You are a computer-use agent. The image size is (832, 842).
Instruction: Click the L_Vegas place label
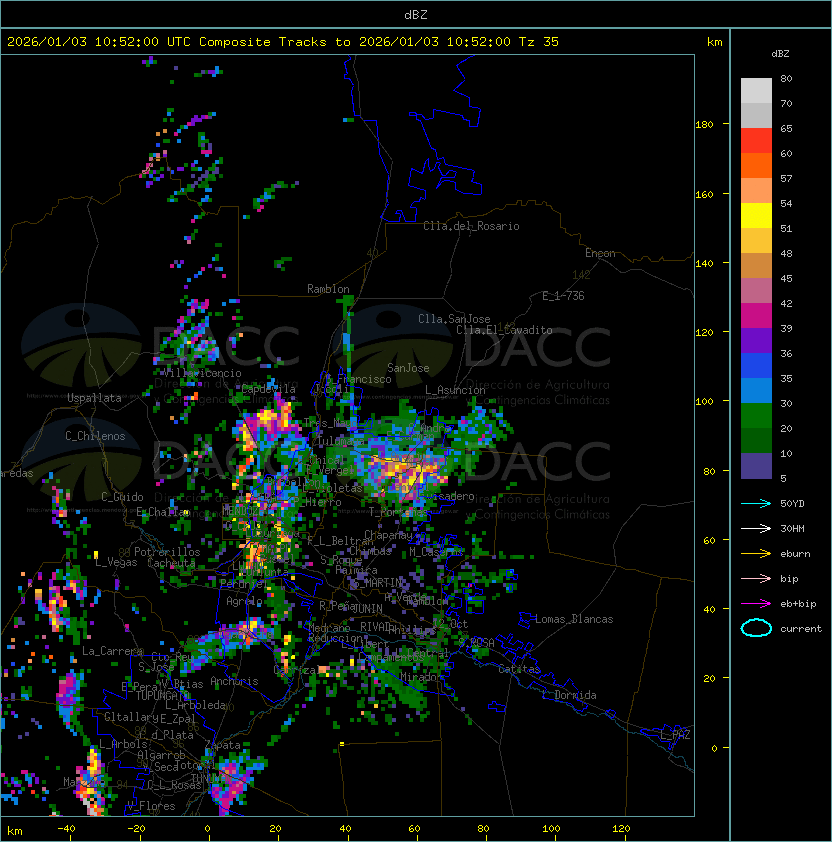point(116,562)
